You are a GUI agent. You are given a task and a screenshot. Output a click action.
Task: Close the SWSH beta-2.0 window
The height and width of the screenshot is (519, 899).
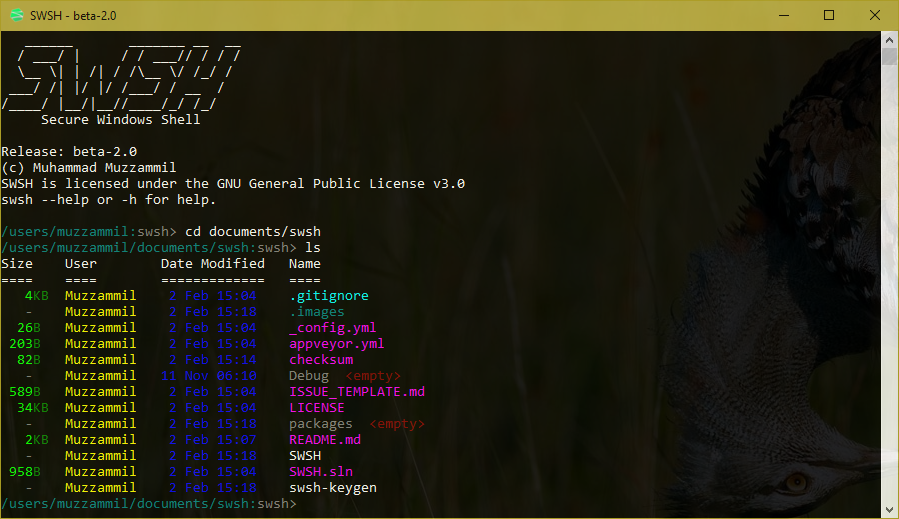[x=874, y=15]
